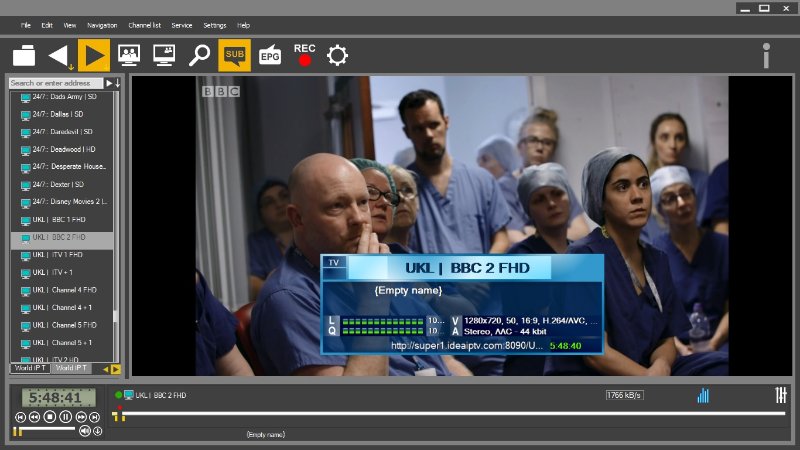Open the Navigation menu
Image resolution: width=800 pixels, height=450 pixels.
pyautogui.click(x=102, y=25)
